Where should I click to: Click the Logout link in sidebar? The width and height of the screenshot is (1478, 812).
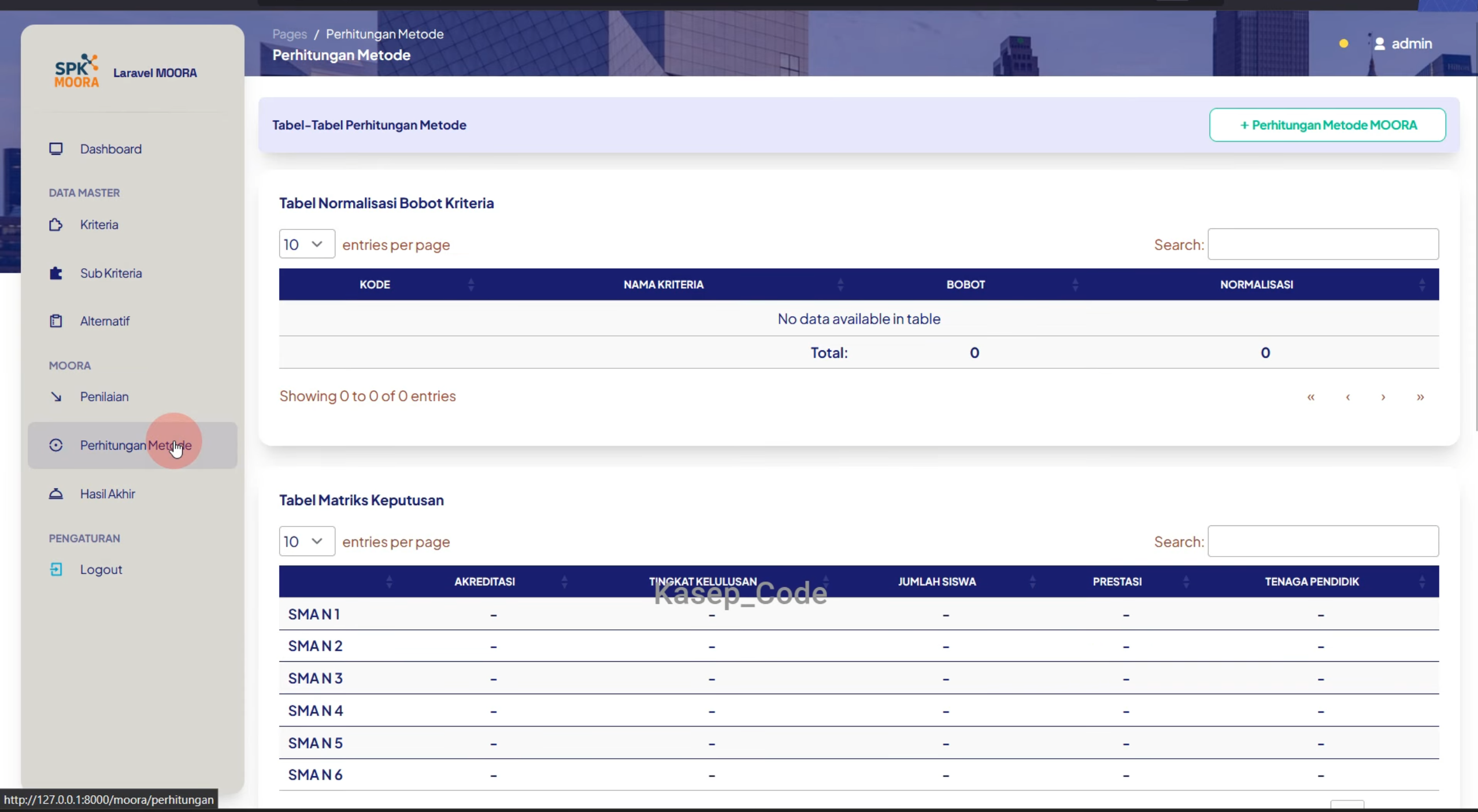click(101, 569)
